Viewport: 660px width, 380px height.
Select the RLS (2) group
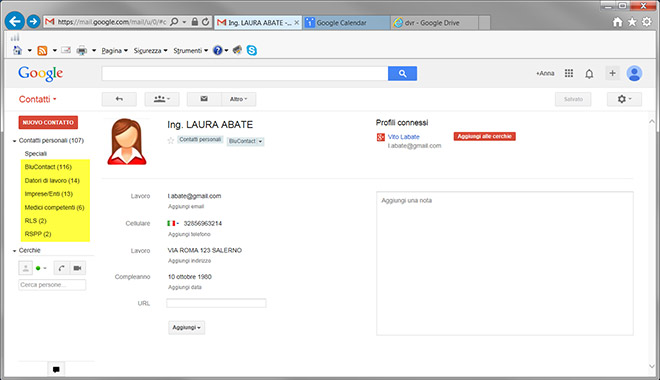[x=35, y=221]
